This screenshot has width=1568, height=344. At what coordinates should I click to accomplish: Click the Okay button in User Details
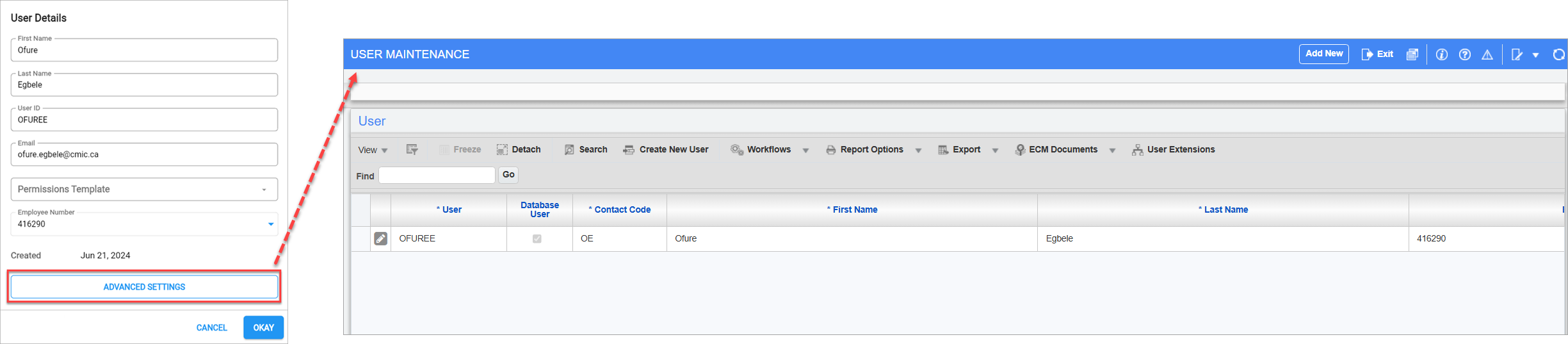pos(263,327)
